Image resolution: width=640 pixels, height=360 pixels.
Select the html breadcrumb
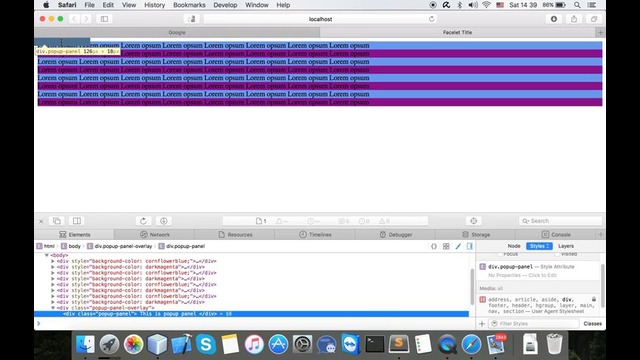point(46,246)
